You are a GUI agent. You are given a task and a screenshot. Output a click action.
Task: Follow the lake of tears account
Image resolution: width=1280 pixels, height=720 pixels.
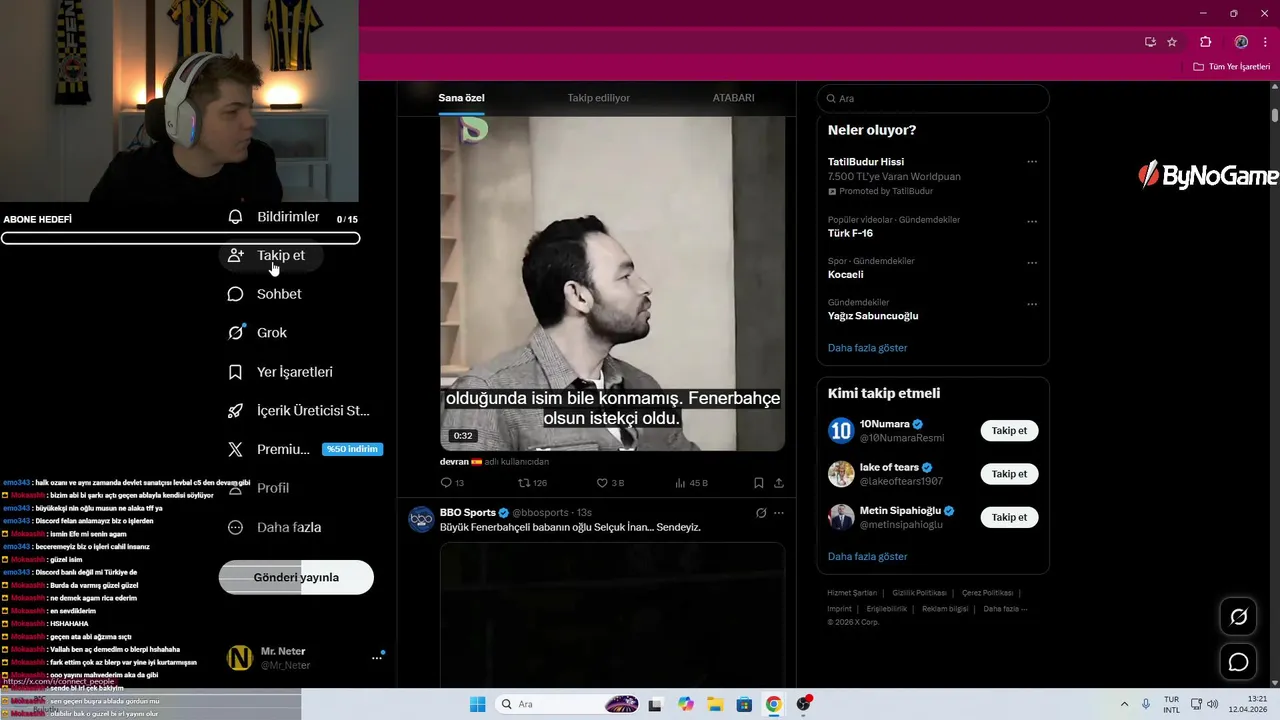pos(1009,474)
